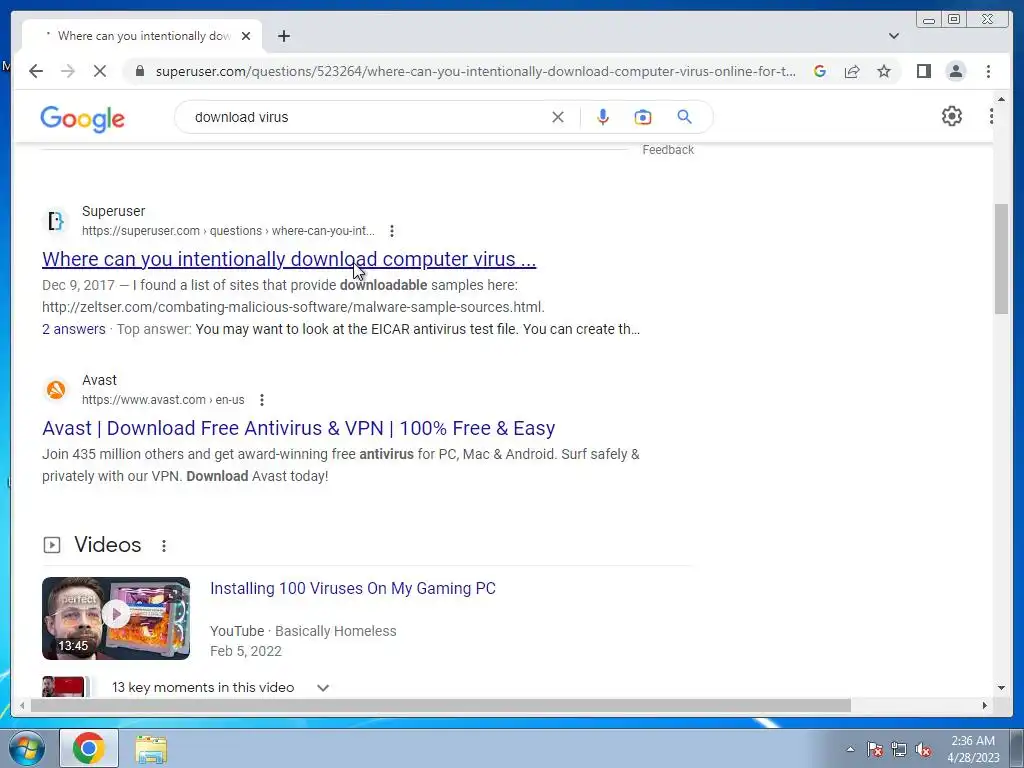Click the network tray icon
Screen dimensions: 1024x768
click(x=899, y=749)
